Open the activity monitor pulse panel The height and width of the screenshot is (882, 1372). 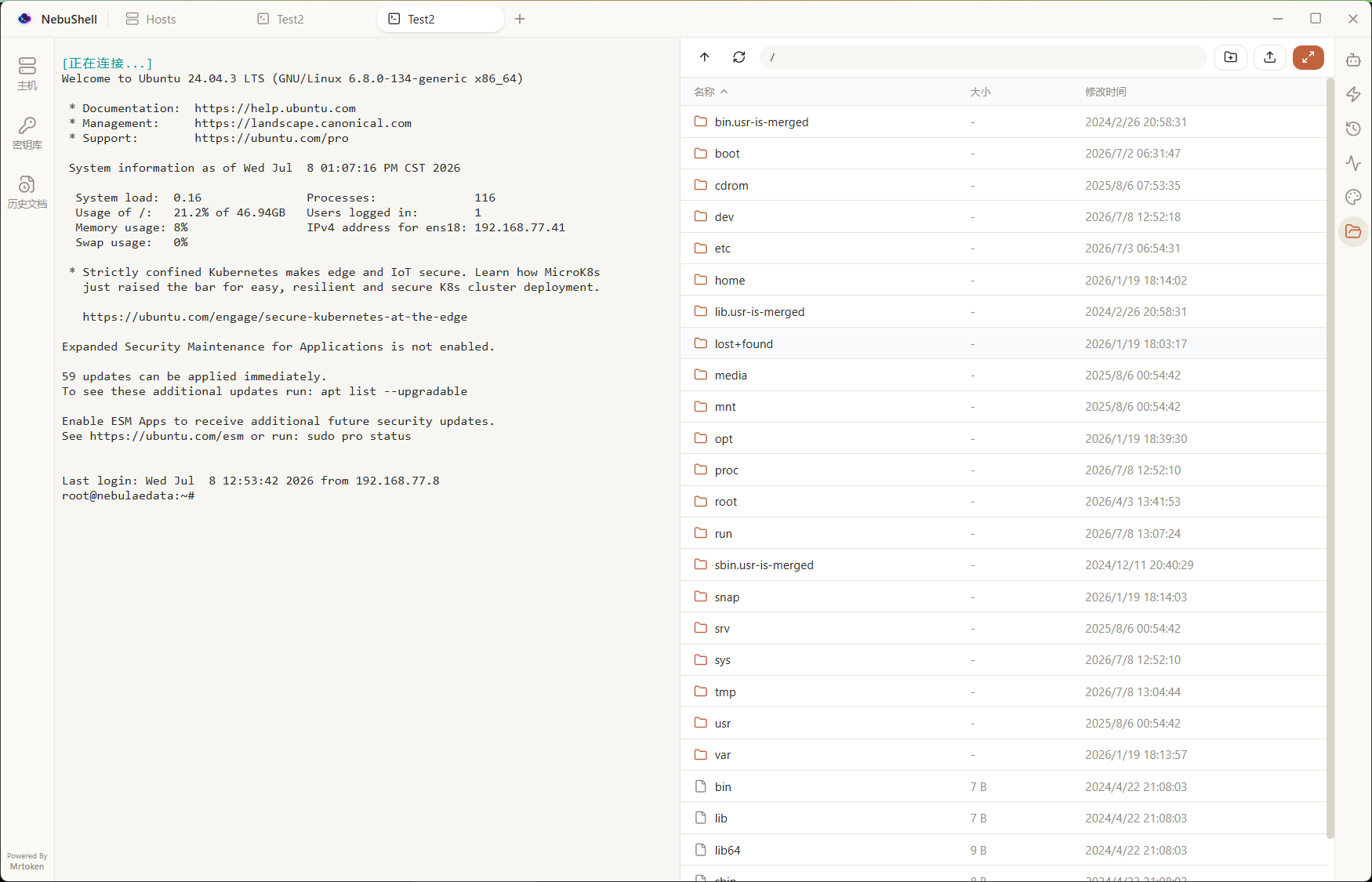[1353, 163]
